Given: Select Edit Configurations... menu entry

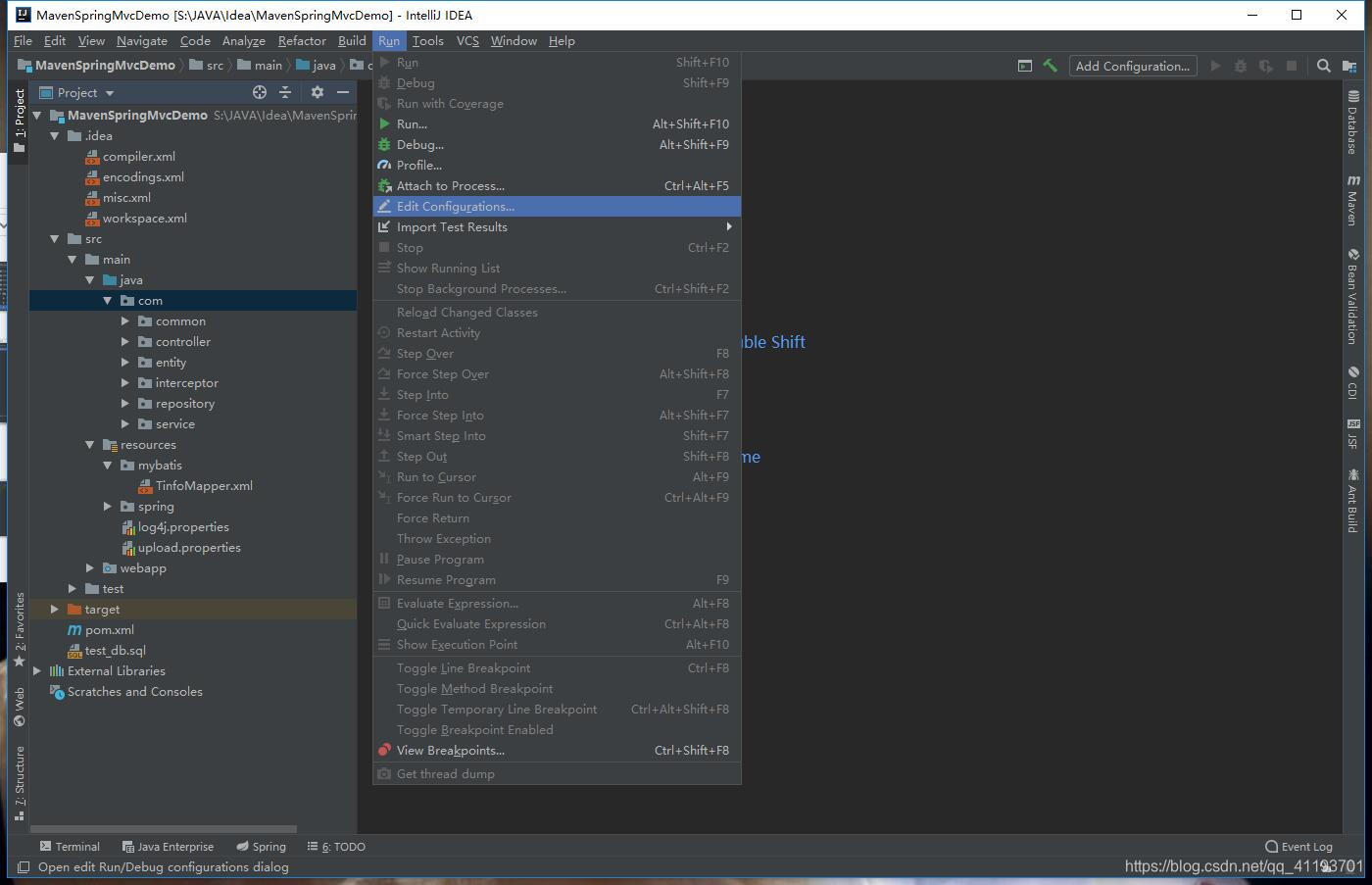Looking at the screenshot, I should [557, 207].
